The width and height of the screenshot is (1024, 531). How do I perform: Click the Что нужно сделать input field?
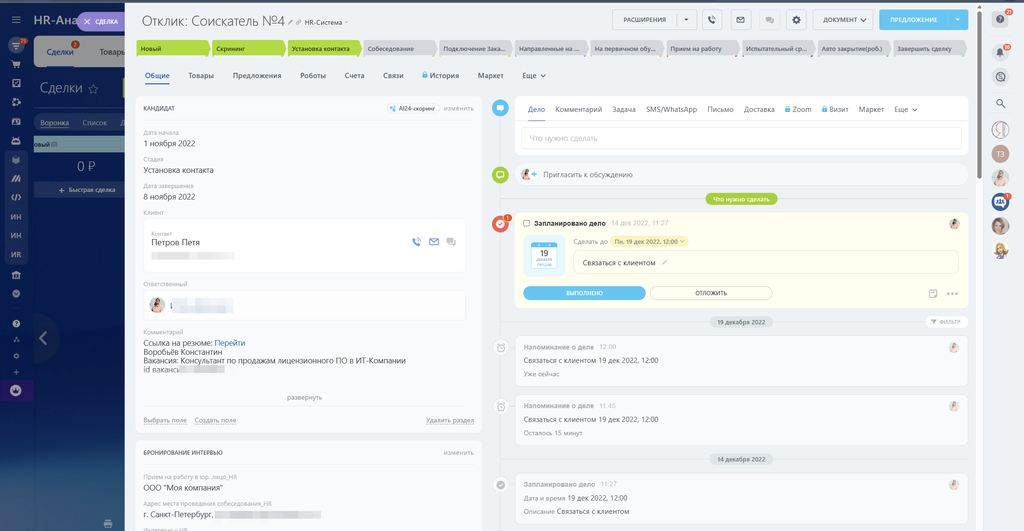point(740,138)
